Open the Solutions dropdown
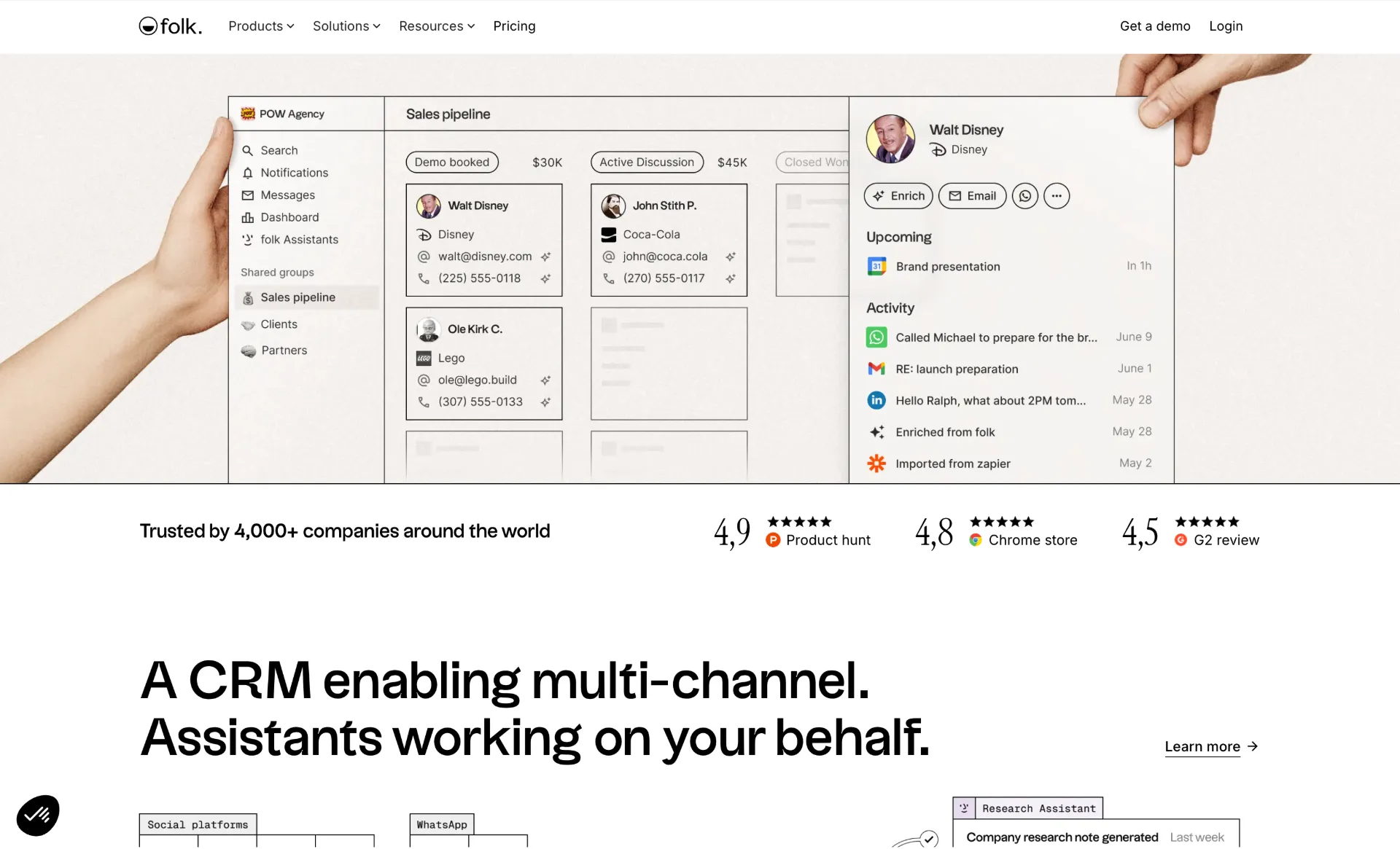This screenshot has height=849, width=1400. (346, 26)
